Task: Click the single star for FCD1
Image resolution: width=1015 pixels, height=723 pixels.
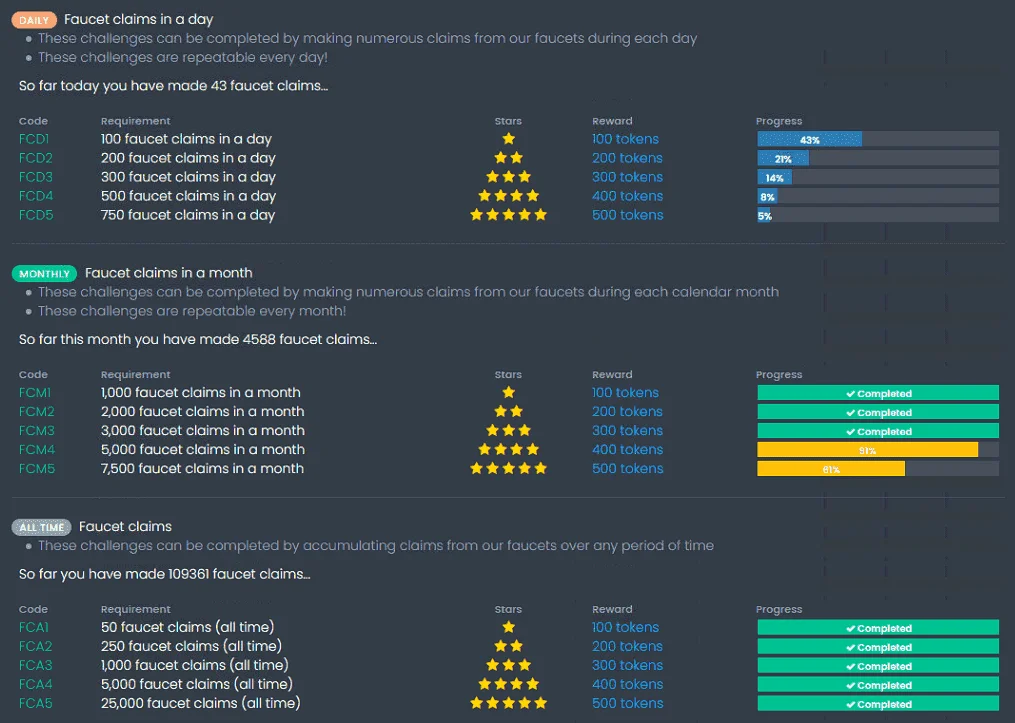Action: pos(509,139)
